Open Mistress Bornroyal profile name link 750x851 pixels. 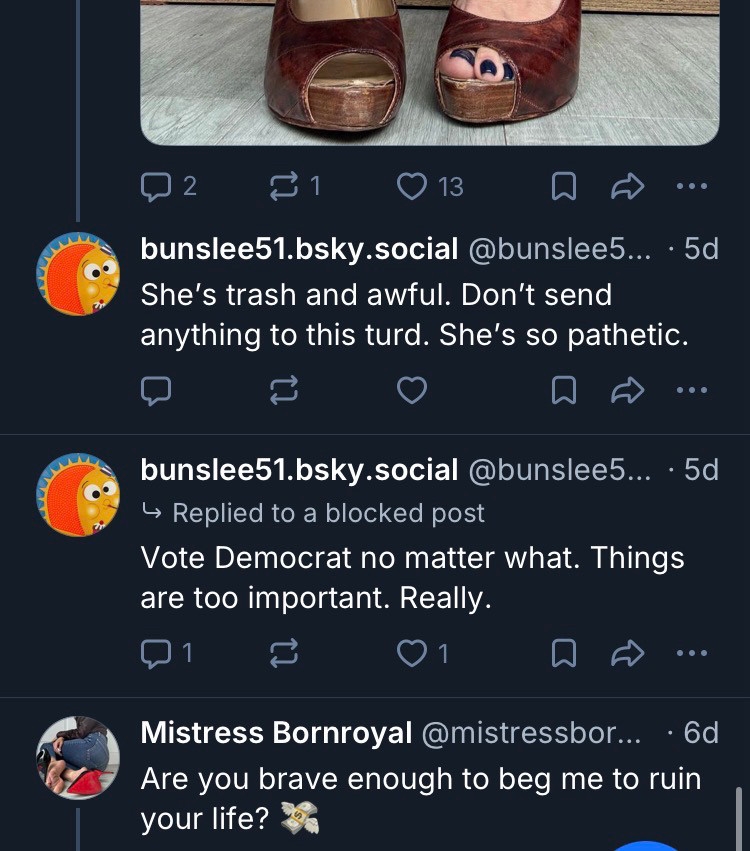[x=276, y=733]
